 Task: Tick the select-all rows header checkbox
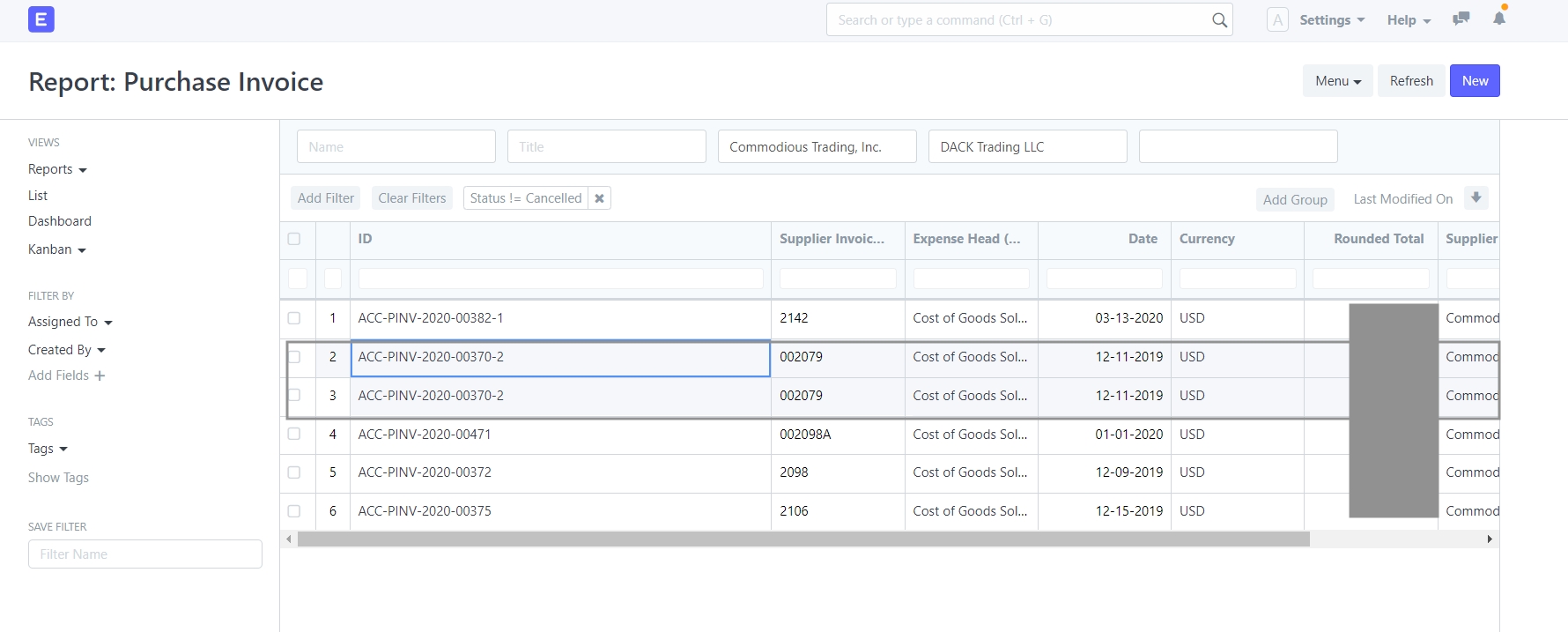pos(294,239)
